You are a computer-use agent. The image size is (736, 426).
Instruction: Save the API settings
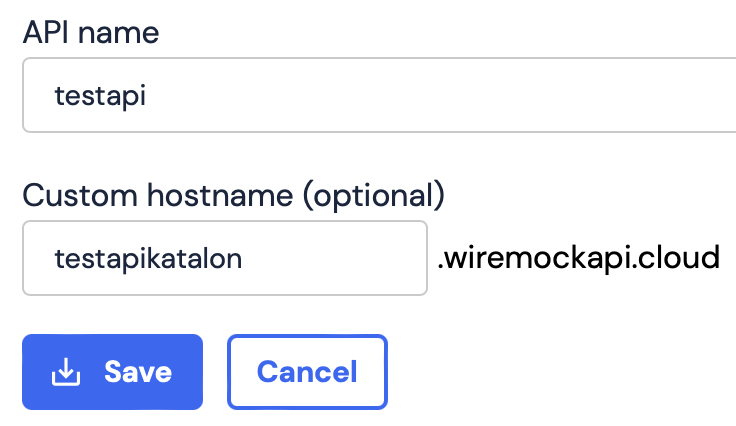pyautogui.click(x=112, y=372)
